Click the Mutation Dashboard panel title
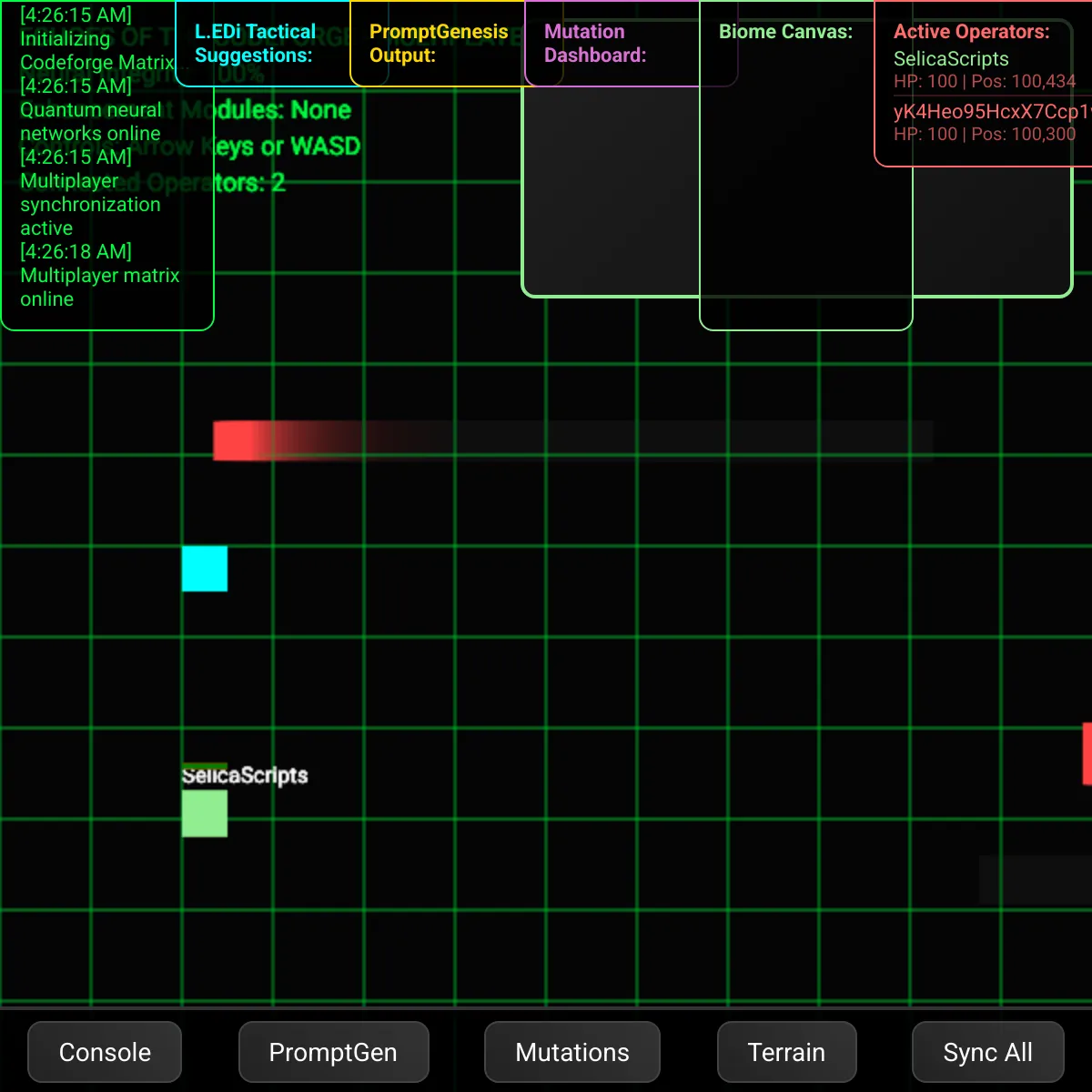This screenshot has height=1092, width=1092. (595, 44)
